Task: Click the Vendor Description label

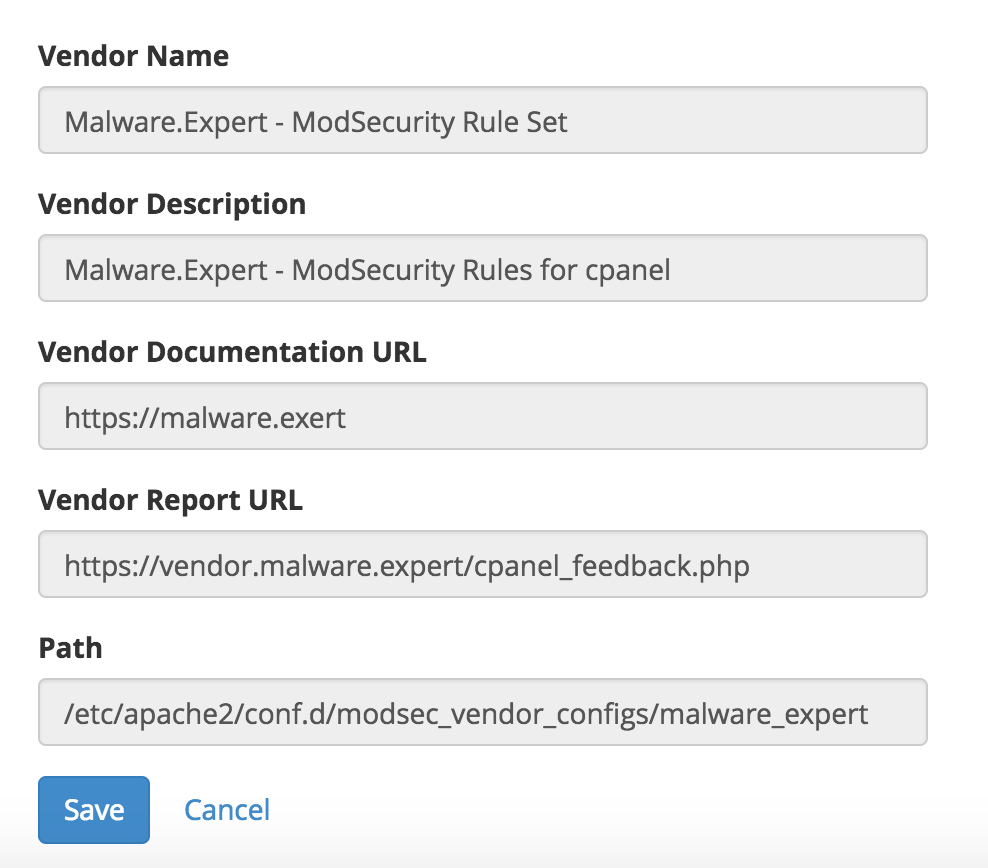Action: click(x=172, y=204)
